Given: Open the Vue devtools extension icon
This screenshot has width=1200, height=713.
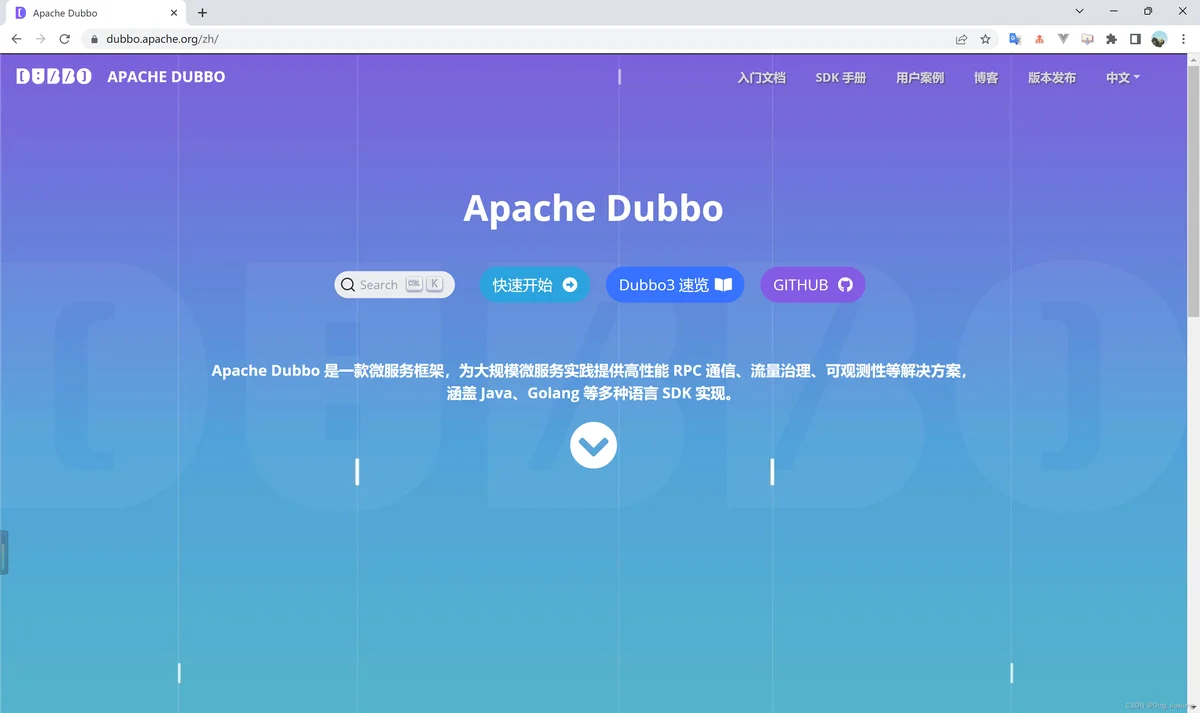Looking at the screenshot, I should pos(1063,39).
